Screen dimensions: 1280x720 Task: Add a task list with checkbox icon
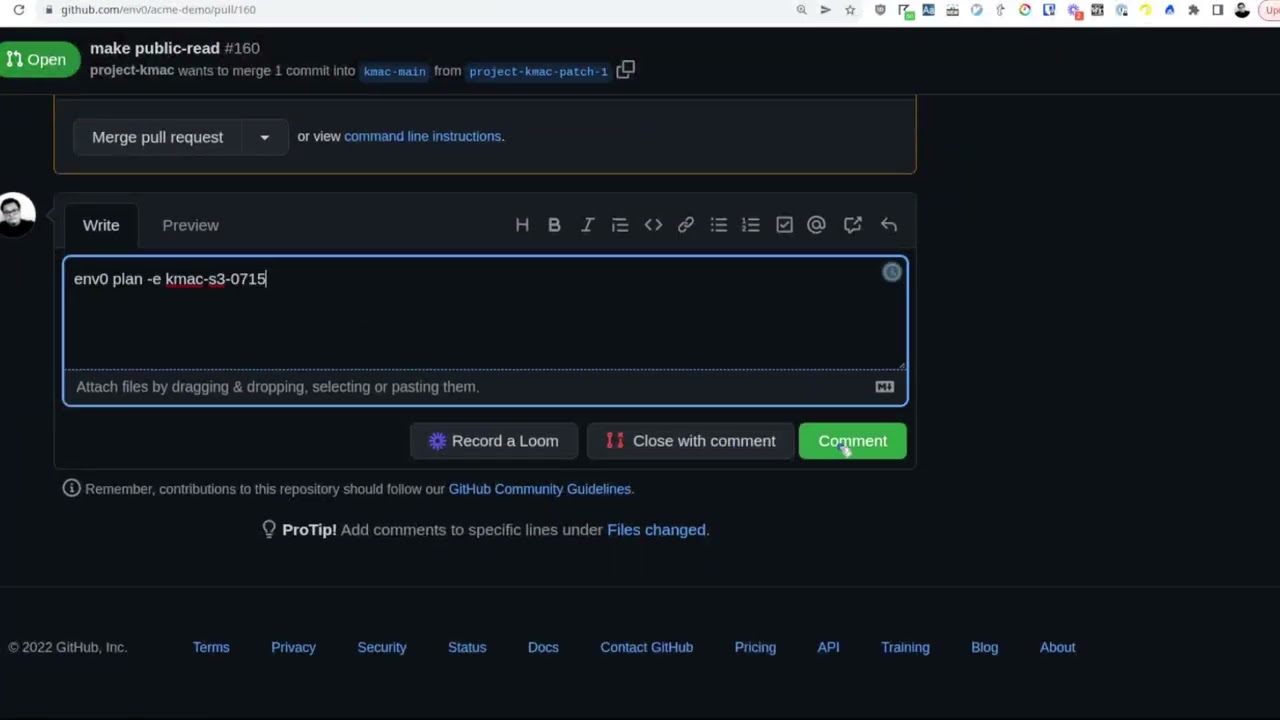pyautogui.click(x=784, y=225)
